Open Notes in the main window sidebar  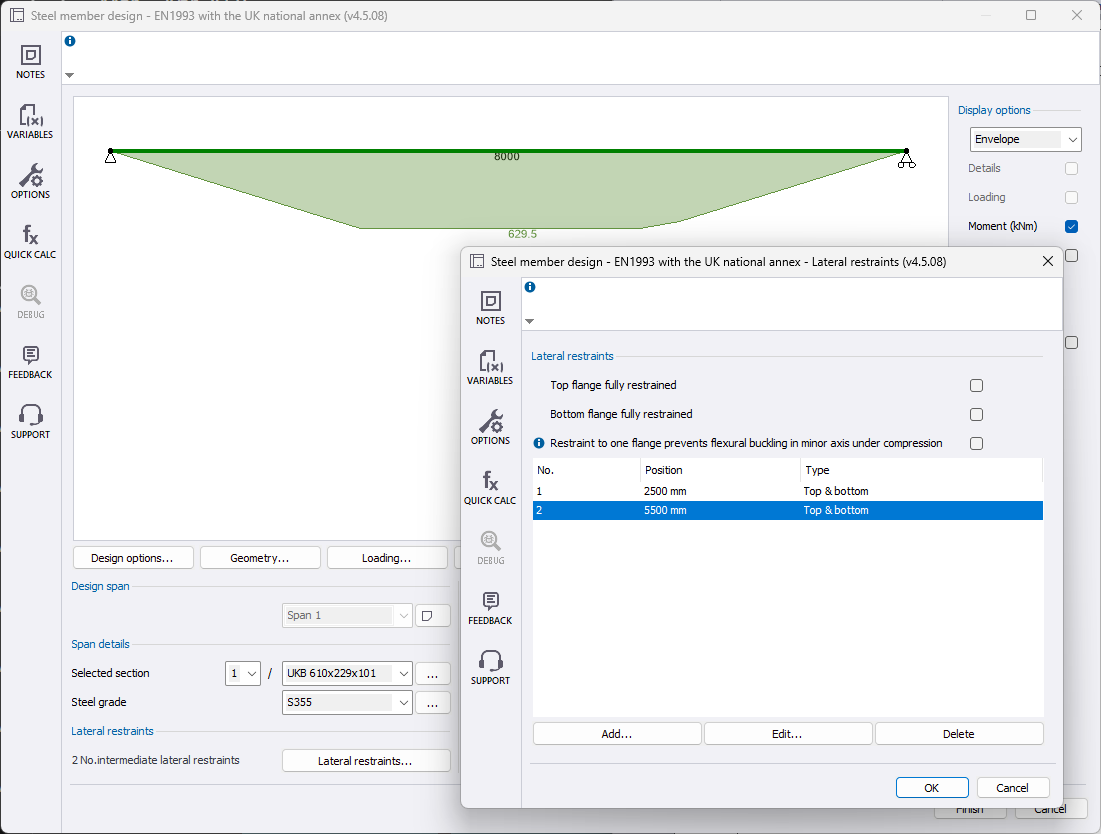tap(30, 61)
